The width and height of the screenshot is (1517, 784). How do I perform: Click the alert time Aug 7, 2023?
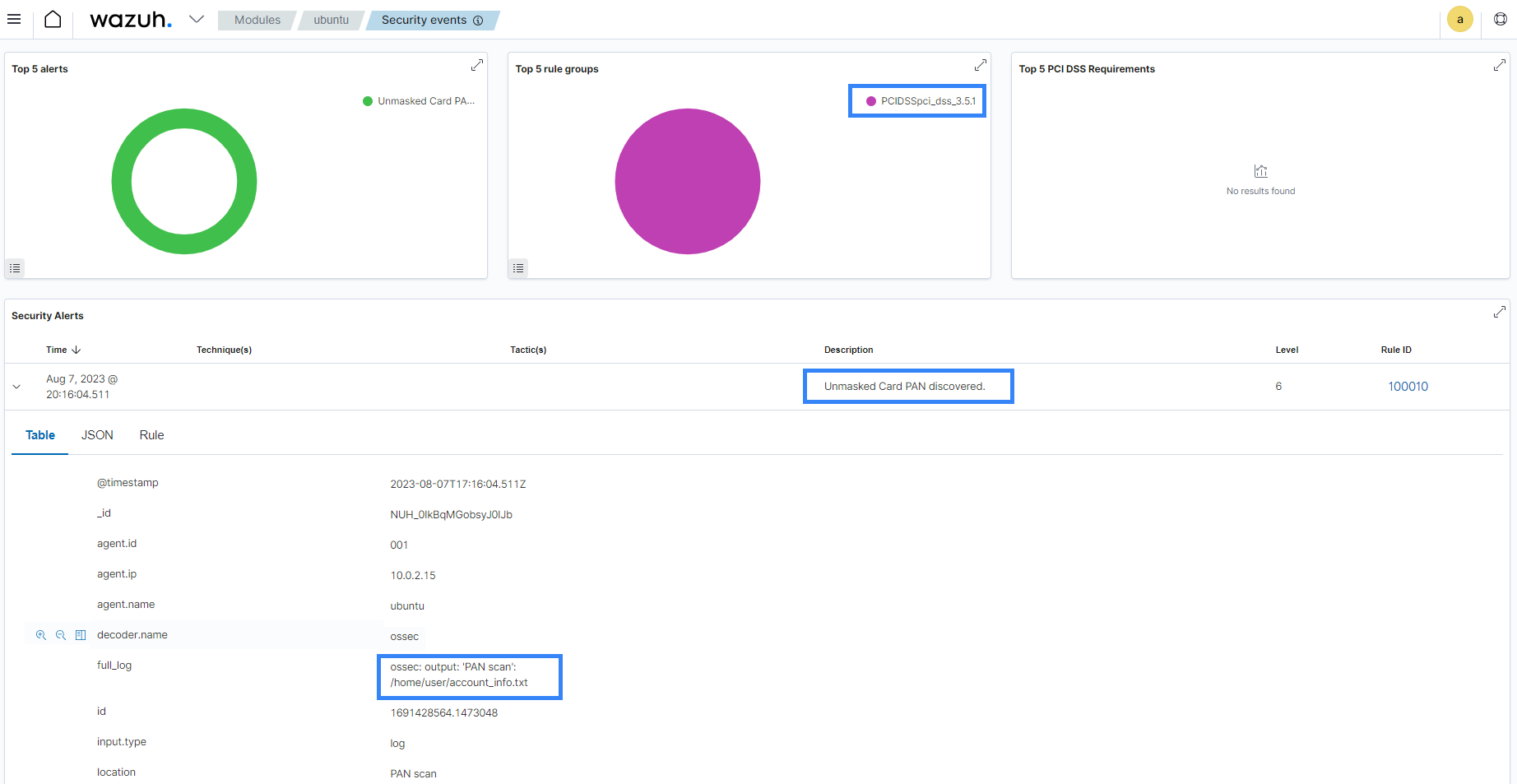[x=82, y=387]
